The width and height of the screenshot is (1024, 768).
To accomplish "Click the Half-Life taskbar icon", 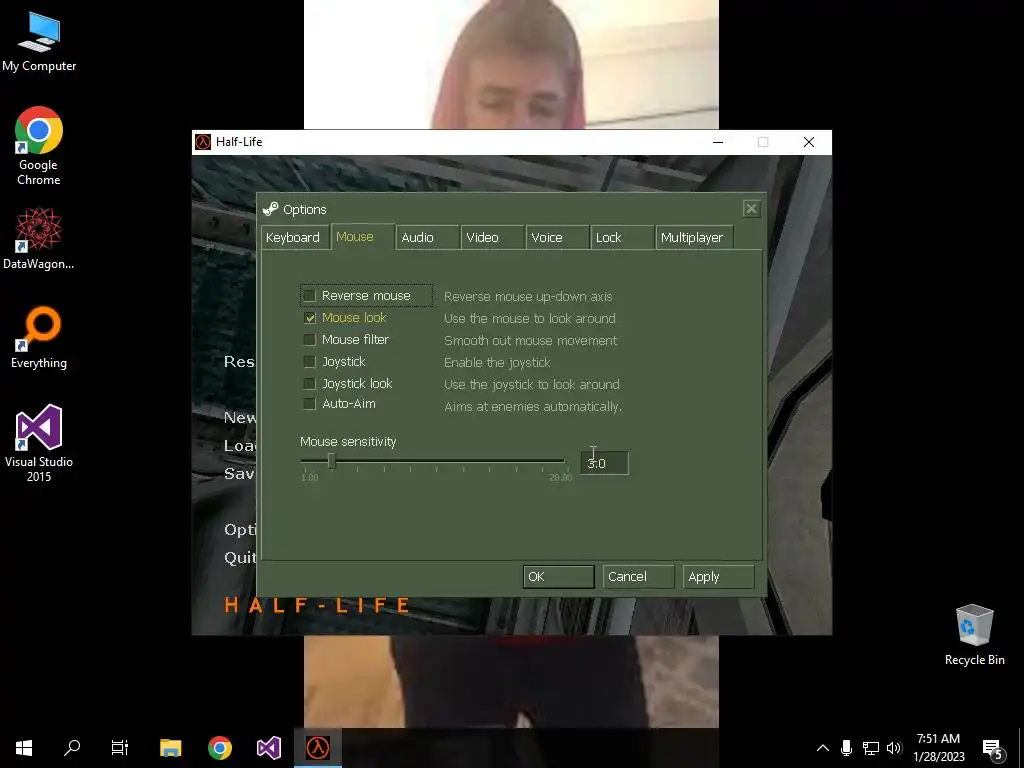I will (x=317, y=748).
